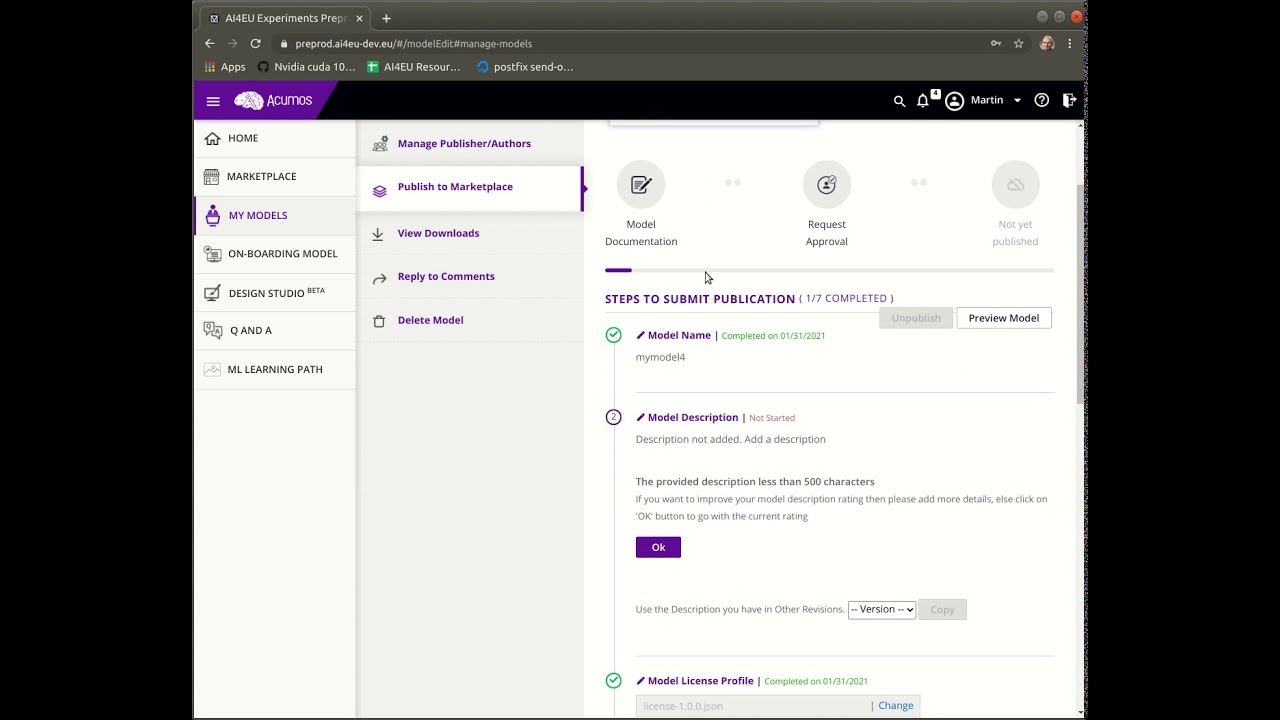Open Manage Publisher/Authors
Screen dimensions: 1280x720
tap(464, 144)
